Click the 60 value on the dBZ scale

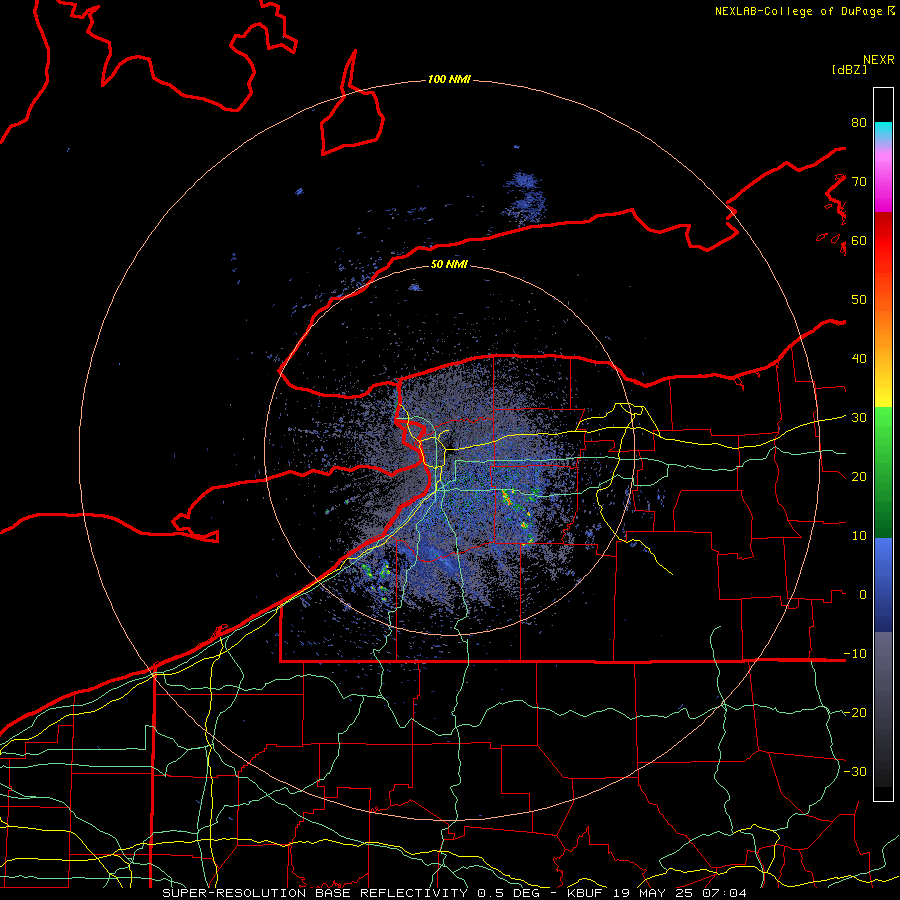(x=859, y=241)
